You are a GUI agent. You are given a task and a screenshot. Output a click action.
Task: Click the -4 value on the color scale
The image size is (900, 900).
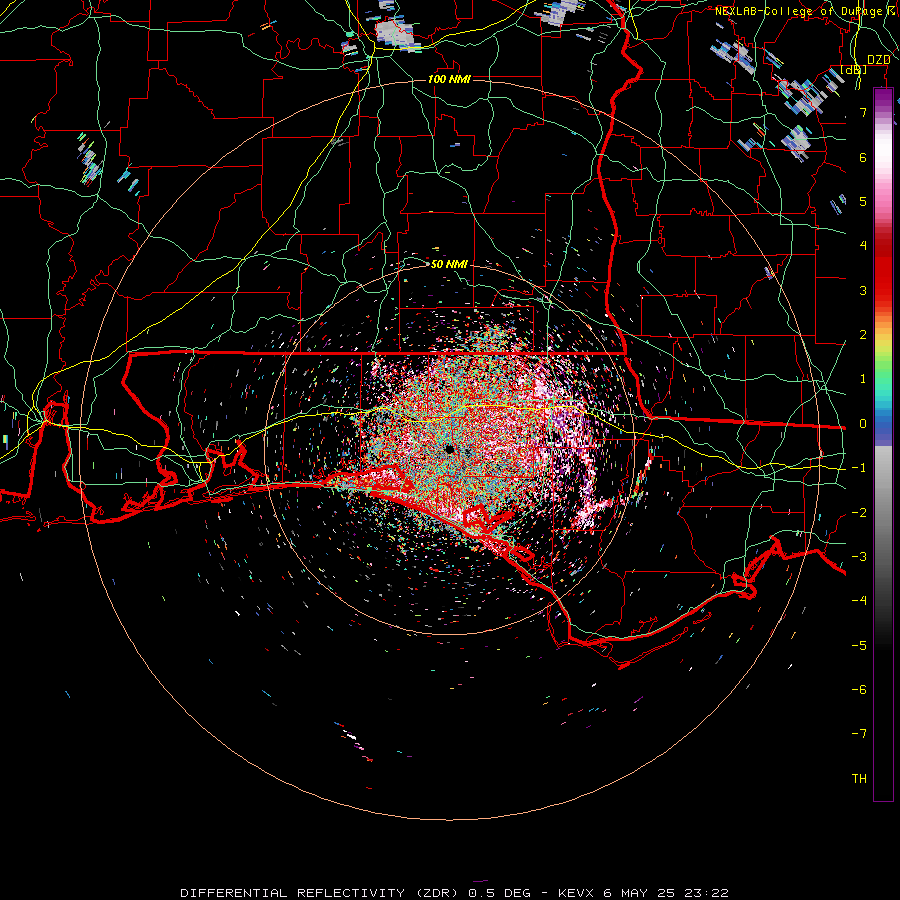coord(859,601)
